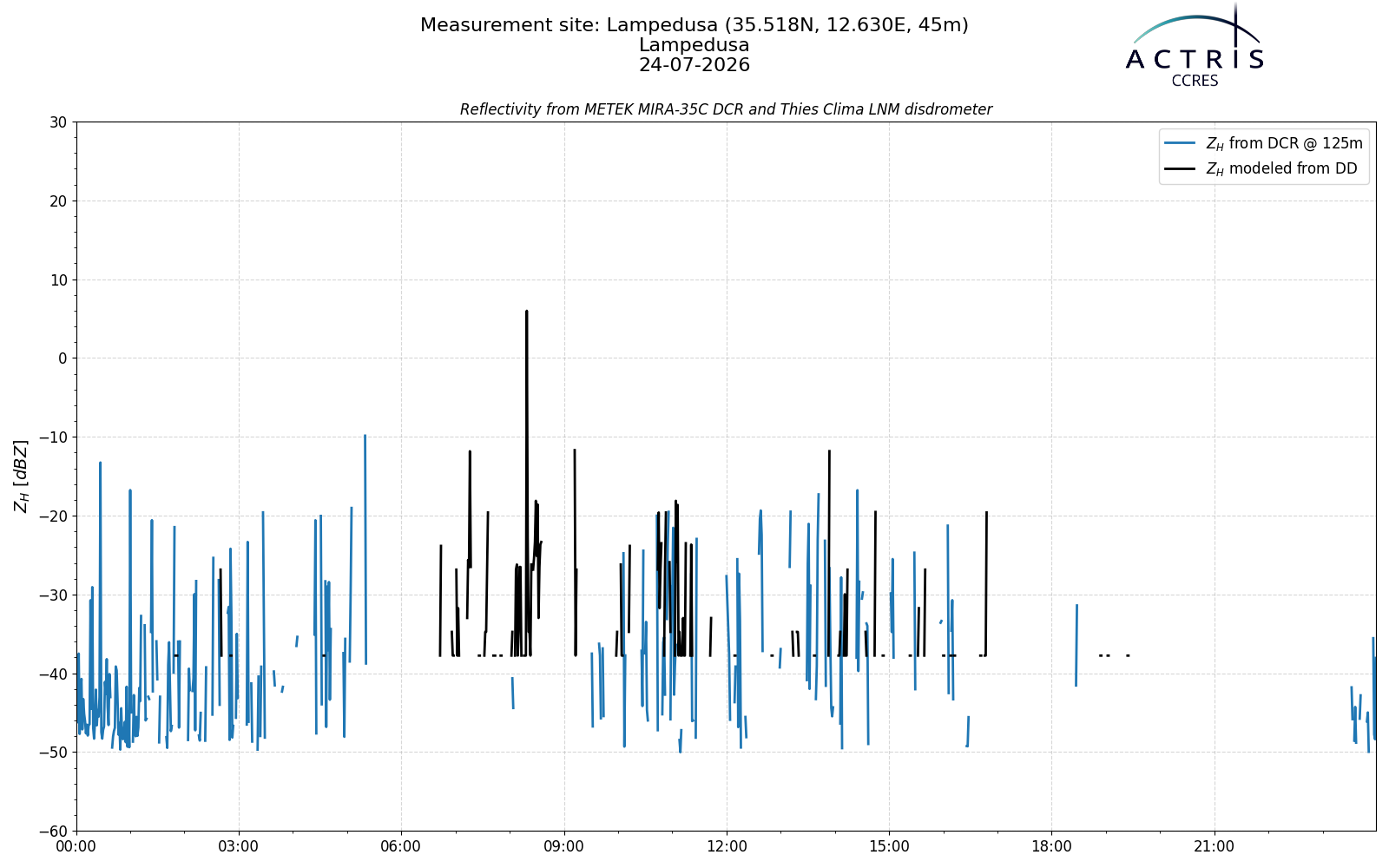Click the '15:00' x-axis tick label

tap(889, 847)
